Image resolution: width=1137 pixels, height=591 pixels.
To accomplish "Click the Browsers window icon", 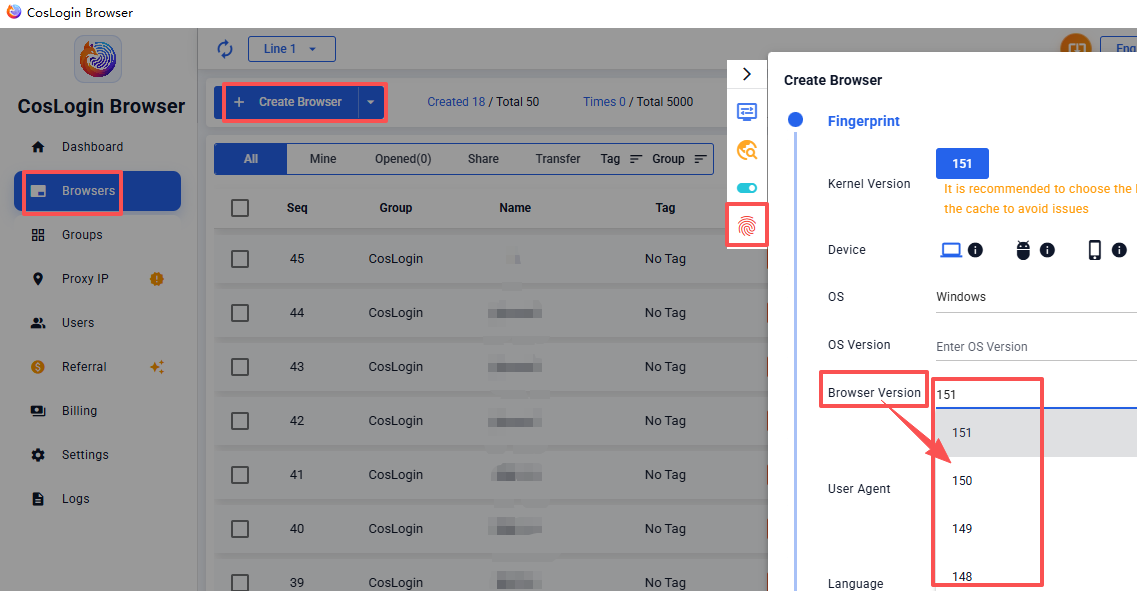I will pos(38,191).
